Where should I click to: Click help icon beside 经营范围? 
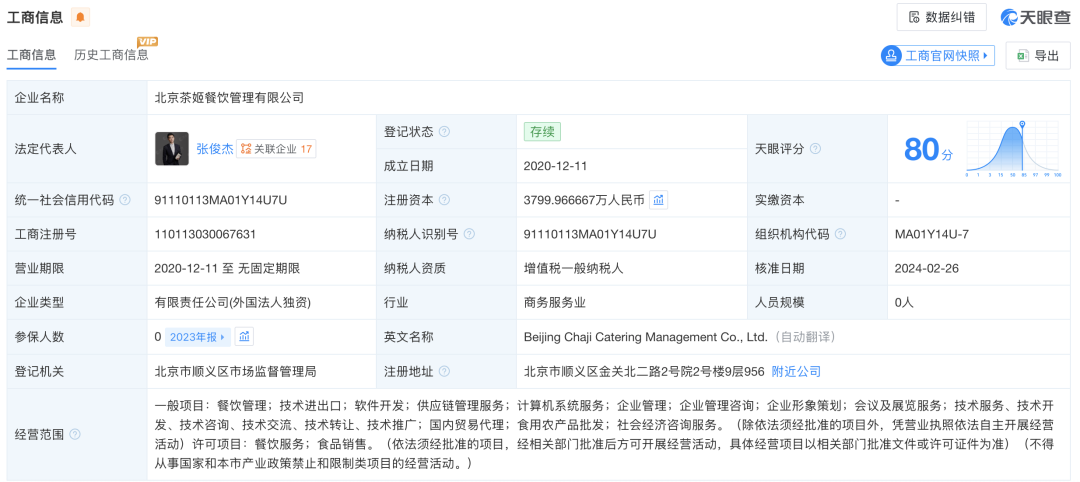click(x=75, y=434)
